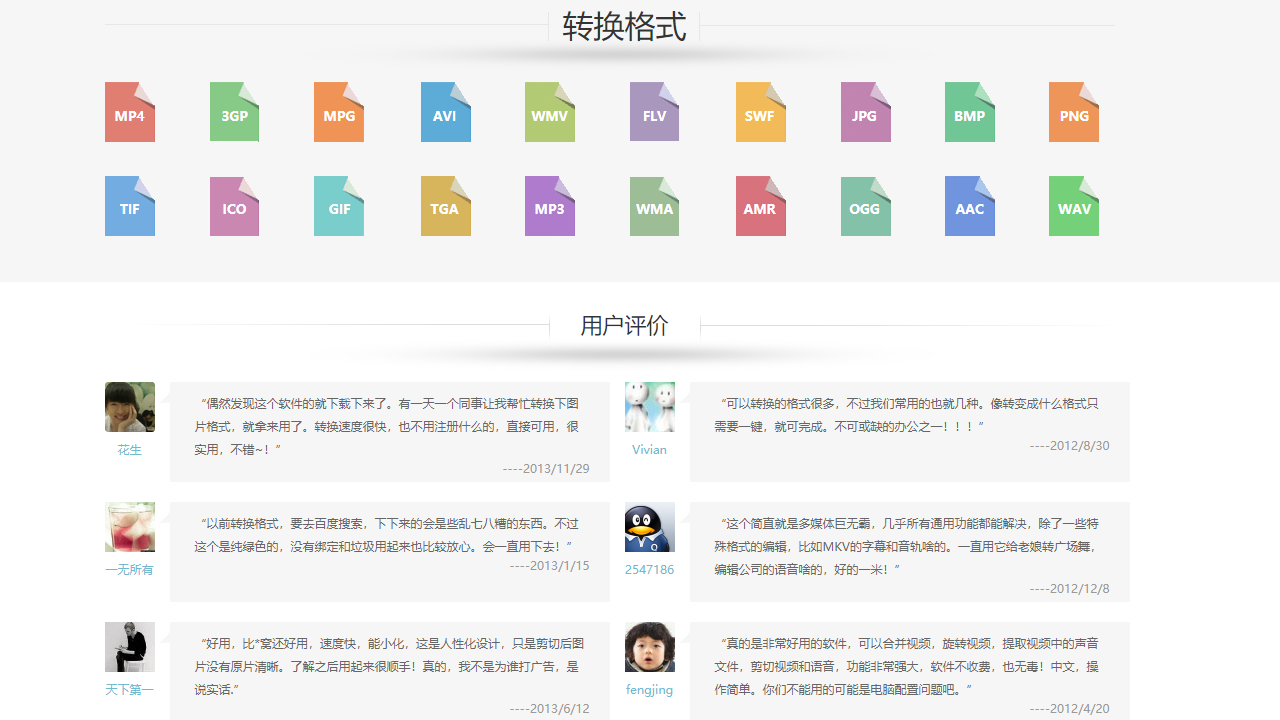
Task: Click the username Vivian
Action: click(x=649, y=449)
